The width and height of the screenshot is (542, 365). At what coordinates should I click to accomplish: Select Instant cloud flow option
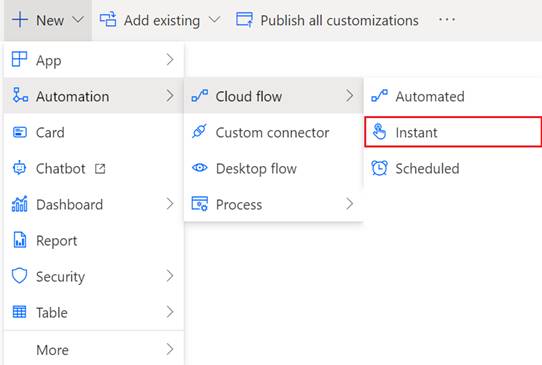pyautogui.click(x=453, y=132)
